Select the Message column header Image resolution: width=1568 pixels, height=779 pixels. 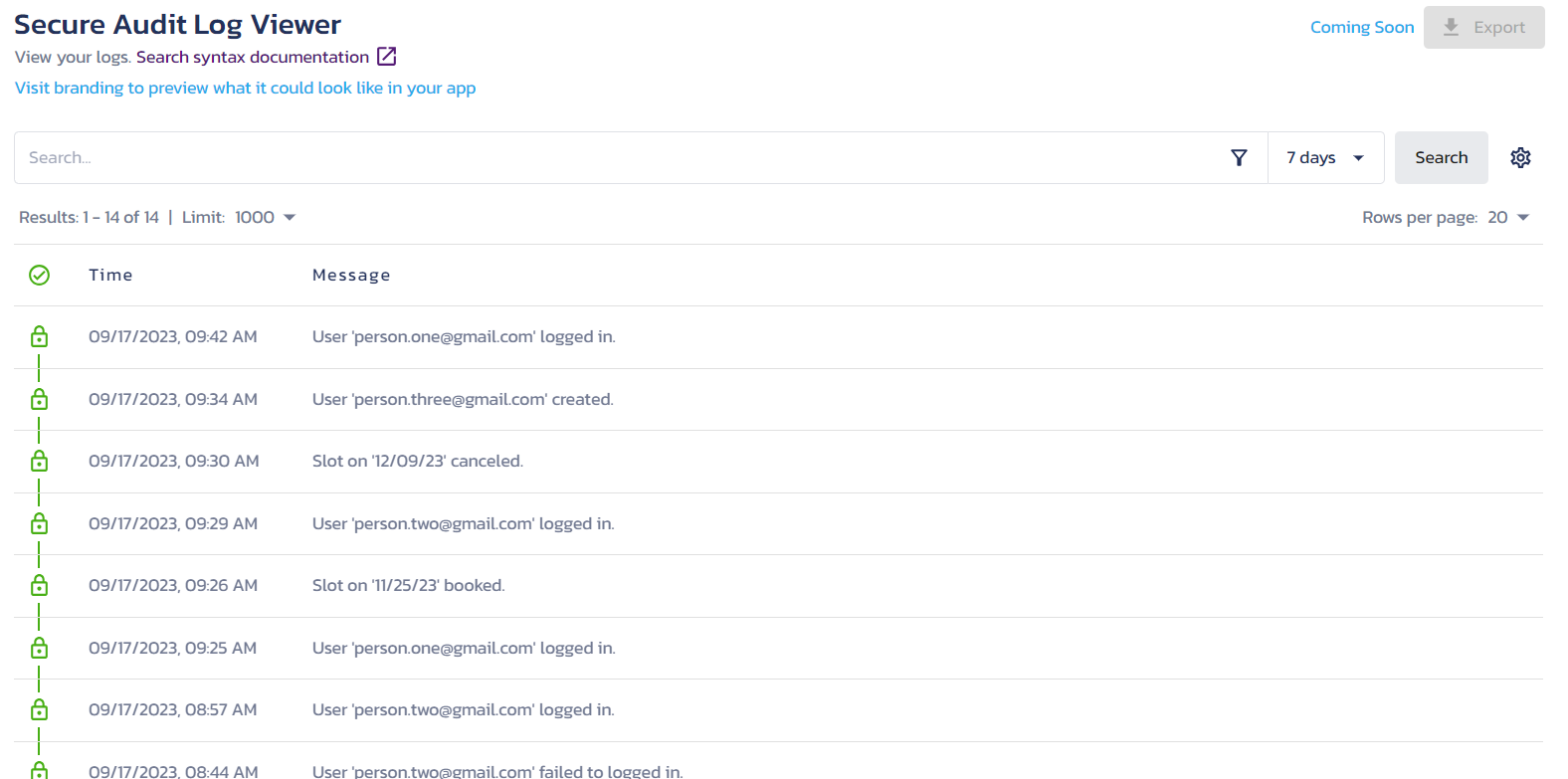351,275
